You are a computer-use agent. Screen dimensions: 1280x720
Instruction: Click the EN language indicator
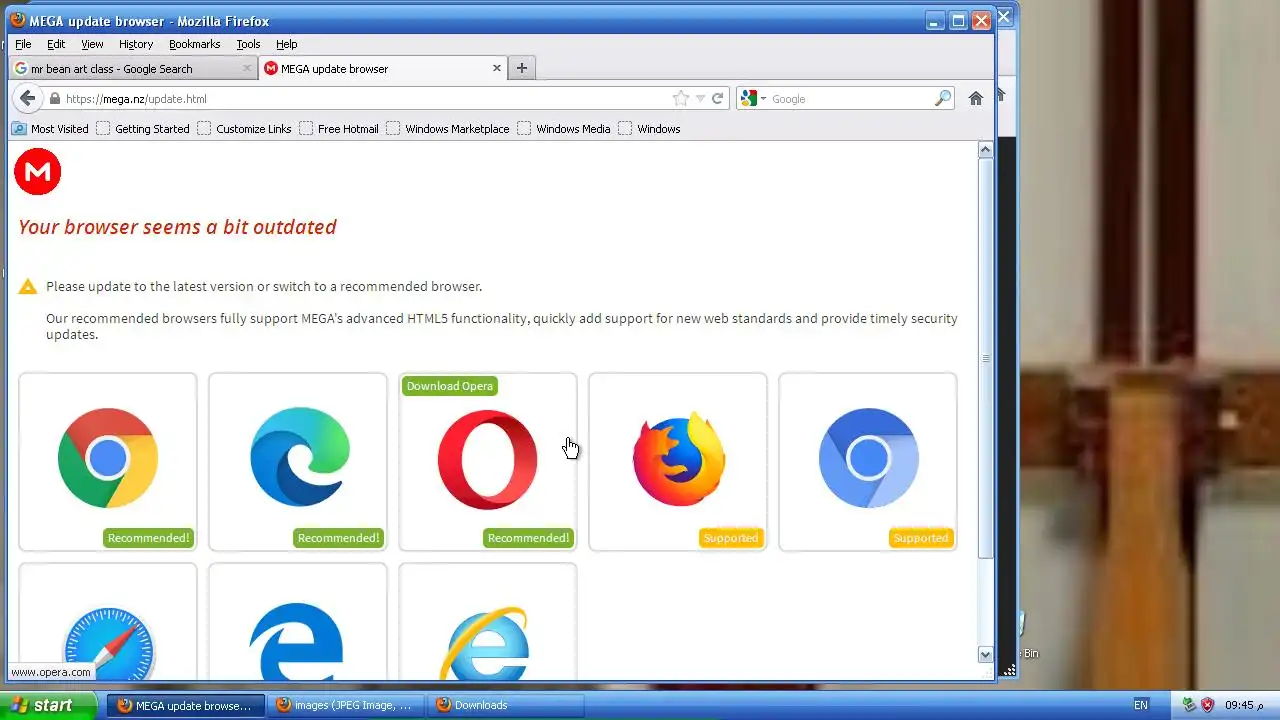(1141, 705)
